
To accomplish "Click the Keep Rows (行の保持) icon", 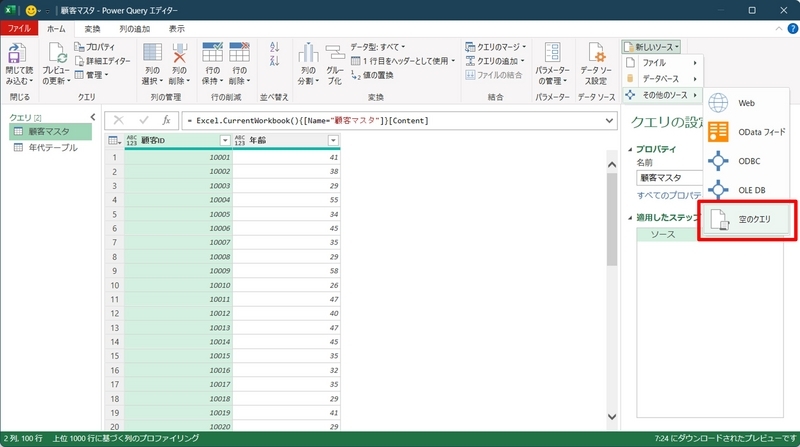I will pyautogui.click(x=212, y=53).
